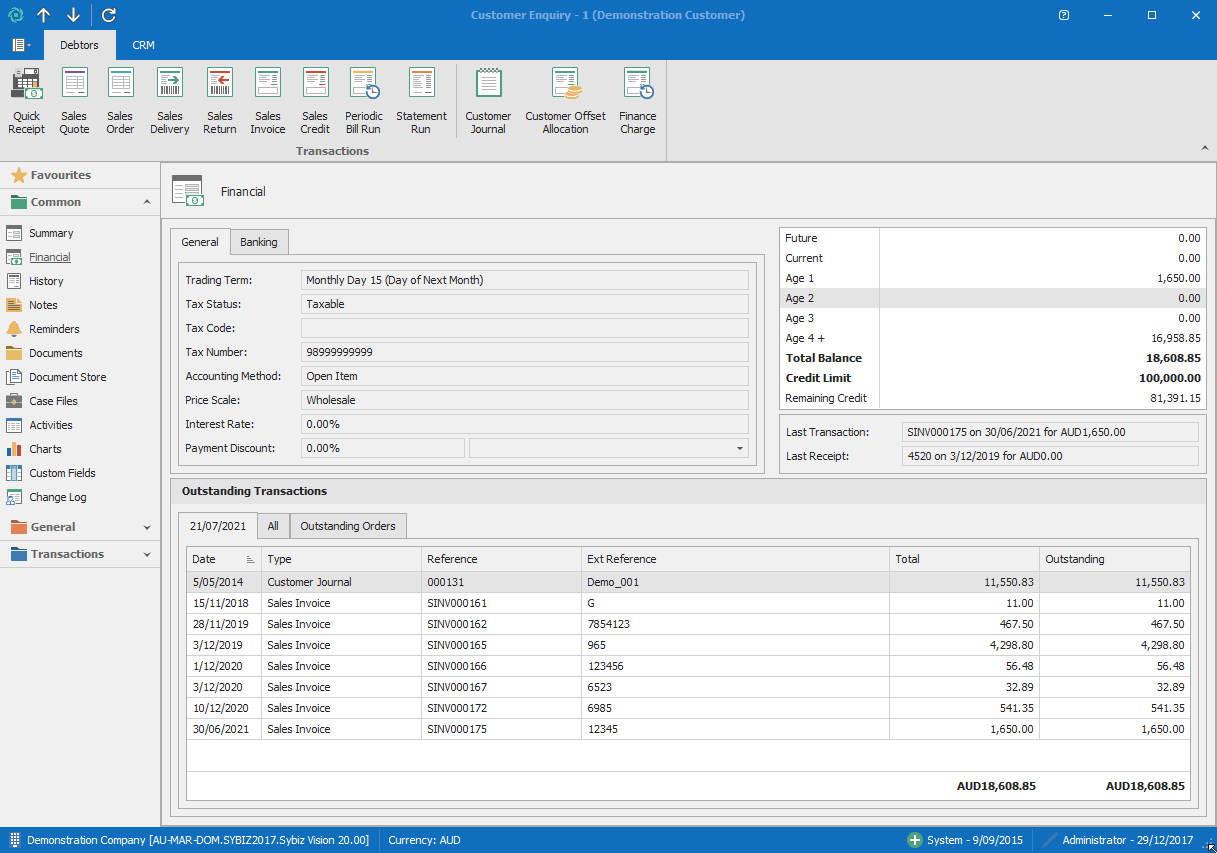Sort by the Date column header
This screenshot has width=1217, height=853.
click(x=205, y=559)
